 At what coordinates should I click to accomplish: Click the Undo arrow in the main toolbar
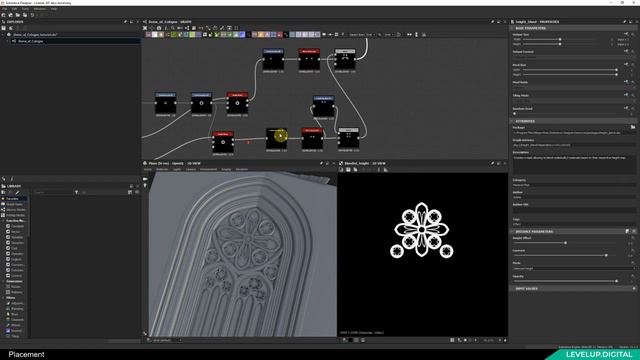pyautogui.click(x=32, y=15)
